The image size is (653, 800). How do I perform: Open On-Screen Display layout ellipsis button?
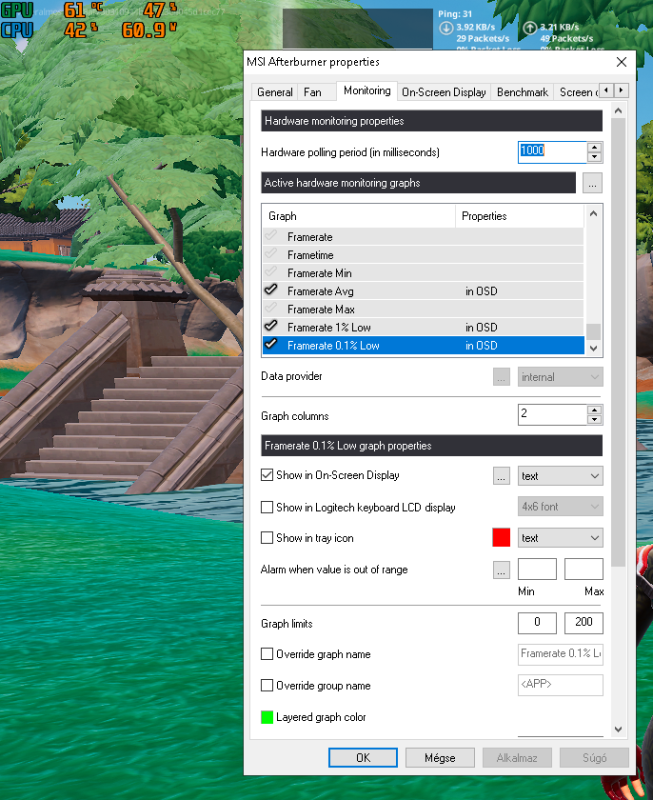(x=501, y=476)
